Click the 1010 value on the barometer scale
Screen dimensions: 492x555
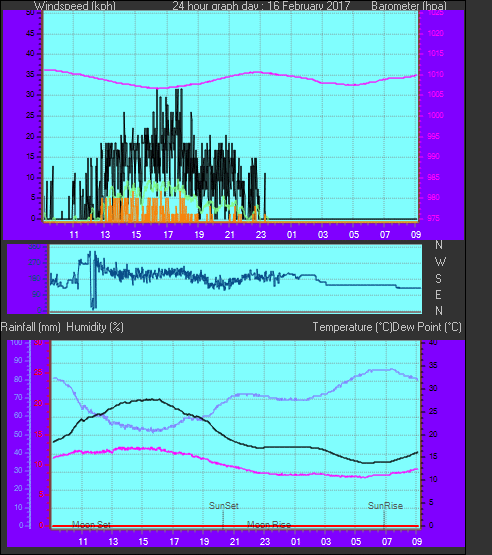pyautogui.click(x=435, y=74)
